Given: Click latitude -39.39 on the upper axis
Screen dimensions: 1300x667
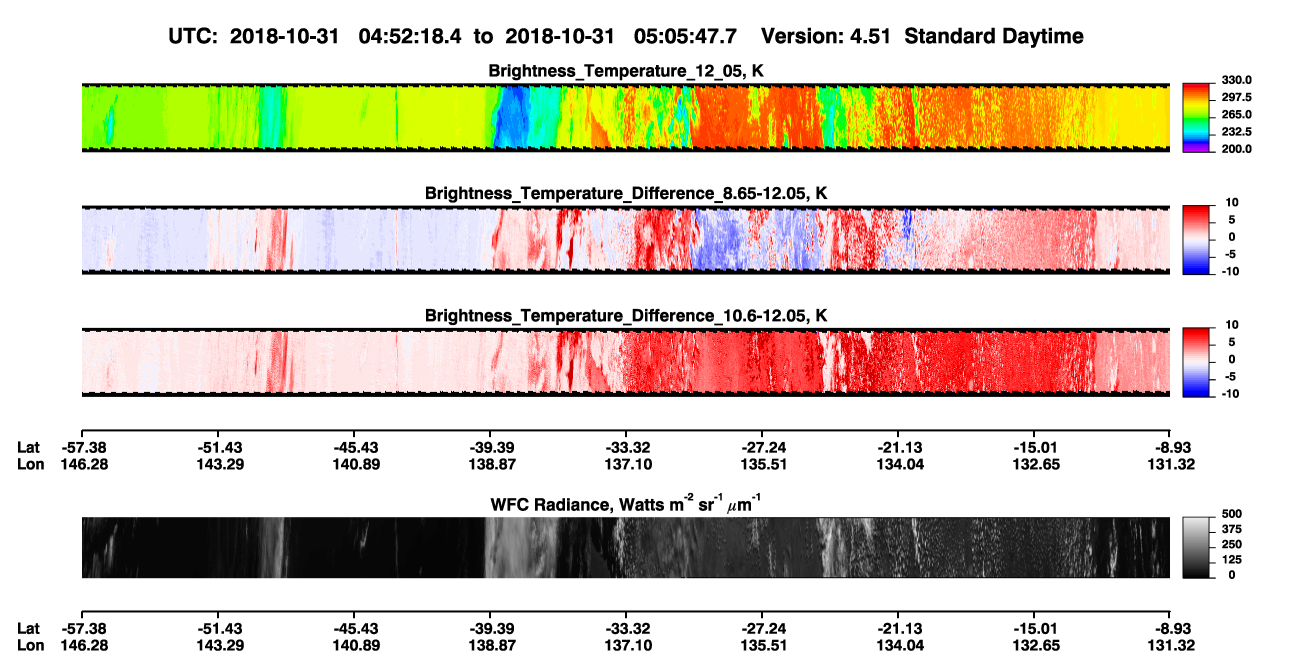Looking at the screenshot, I should pyautogui.click(x=490, y=447).
